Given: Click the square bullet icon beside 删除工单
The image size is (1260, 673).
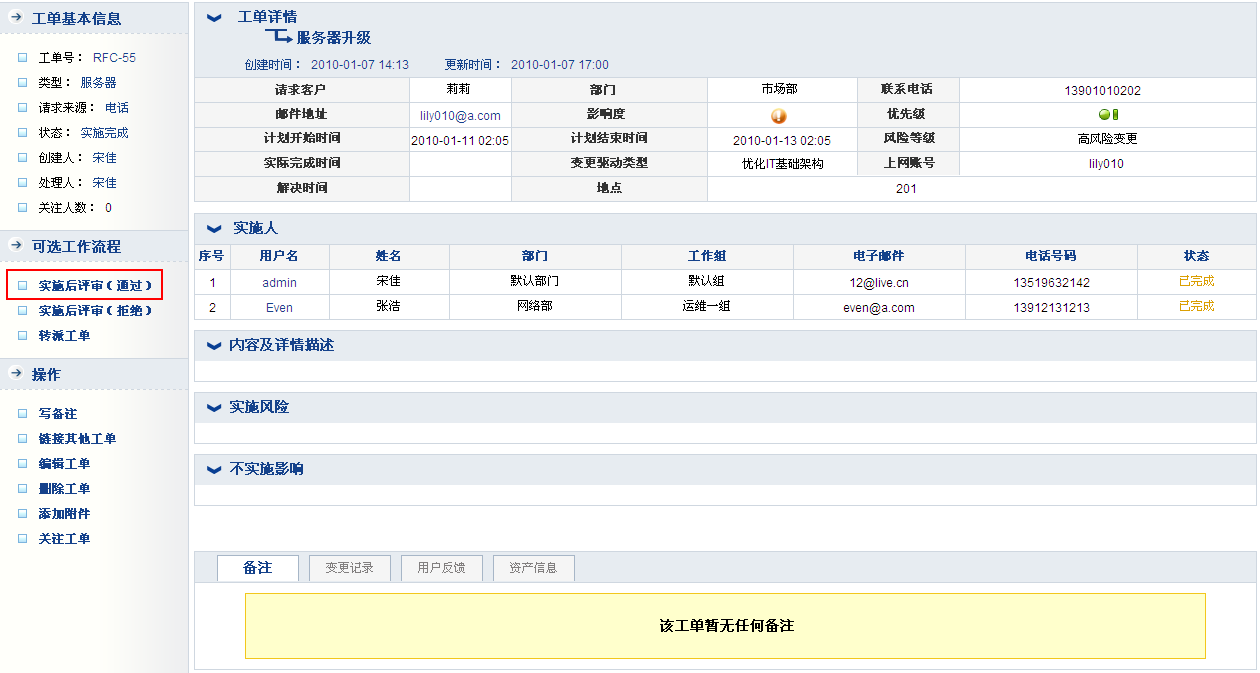Looking at the screenshot, I should pos(22,488).
